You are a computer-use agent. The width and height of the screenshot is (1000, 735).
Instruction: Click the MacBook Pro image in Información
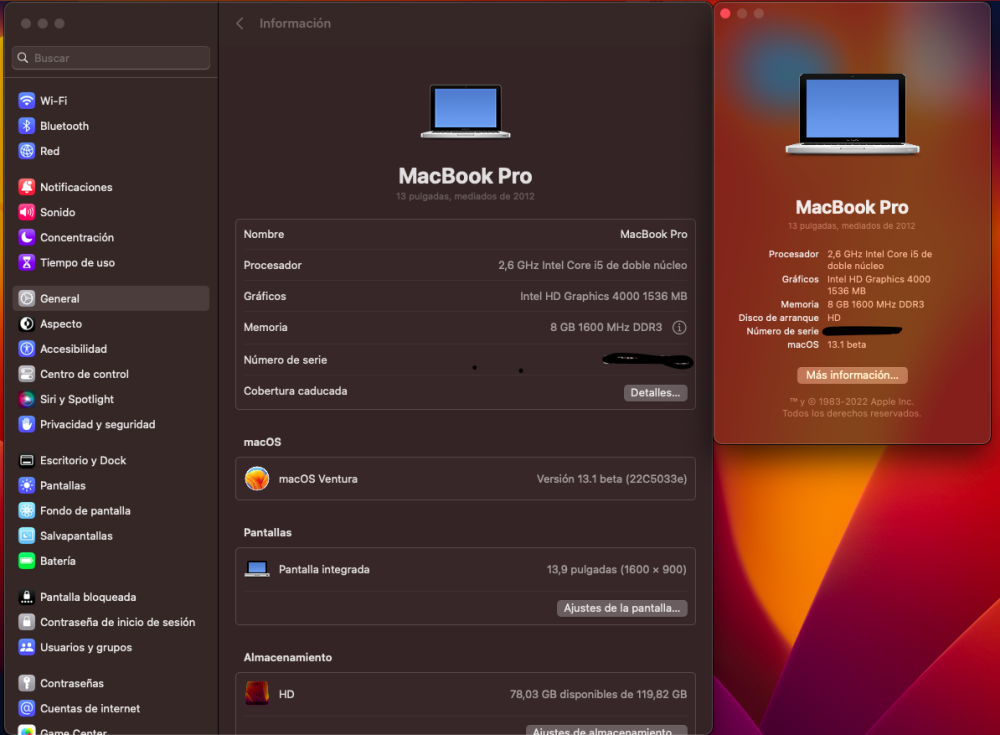pyautogui.click(x=466, y=112)
